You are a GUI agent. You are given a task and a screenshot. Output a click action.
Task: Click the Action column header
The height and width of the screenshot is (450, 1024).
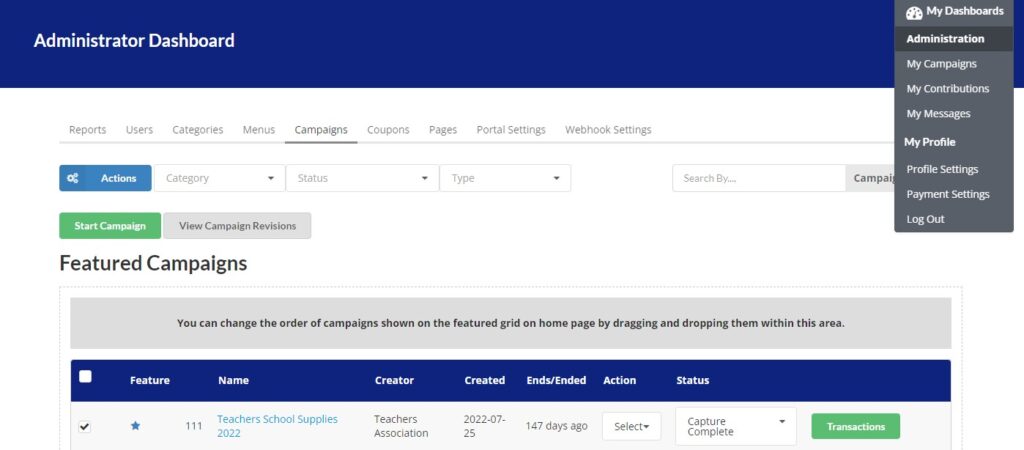tap(620, 380)
